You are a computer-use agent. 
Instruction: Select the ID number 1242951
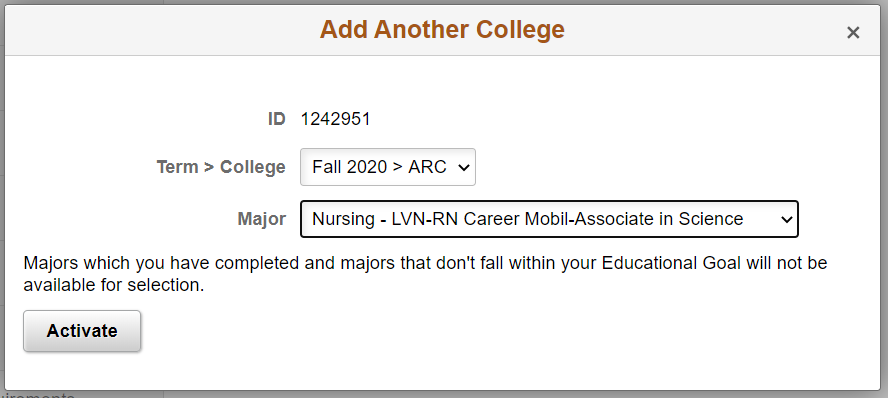[x=335, y=119]
